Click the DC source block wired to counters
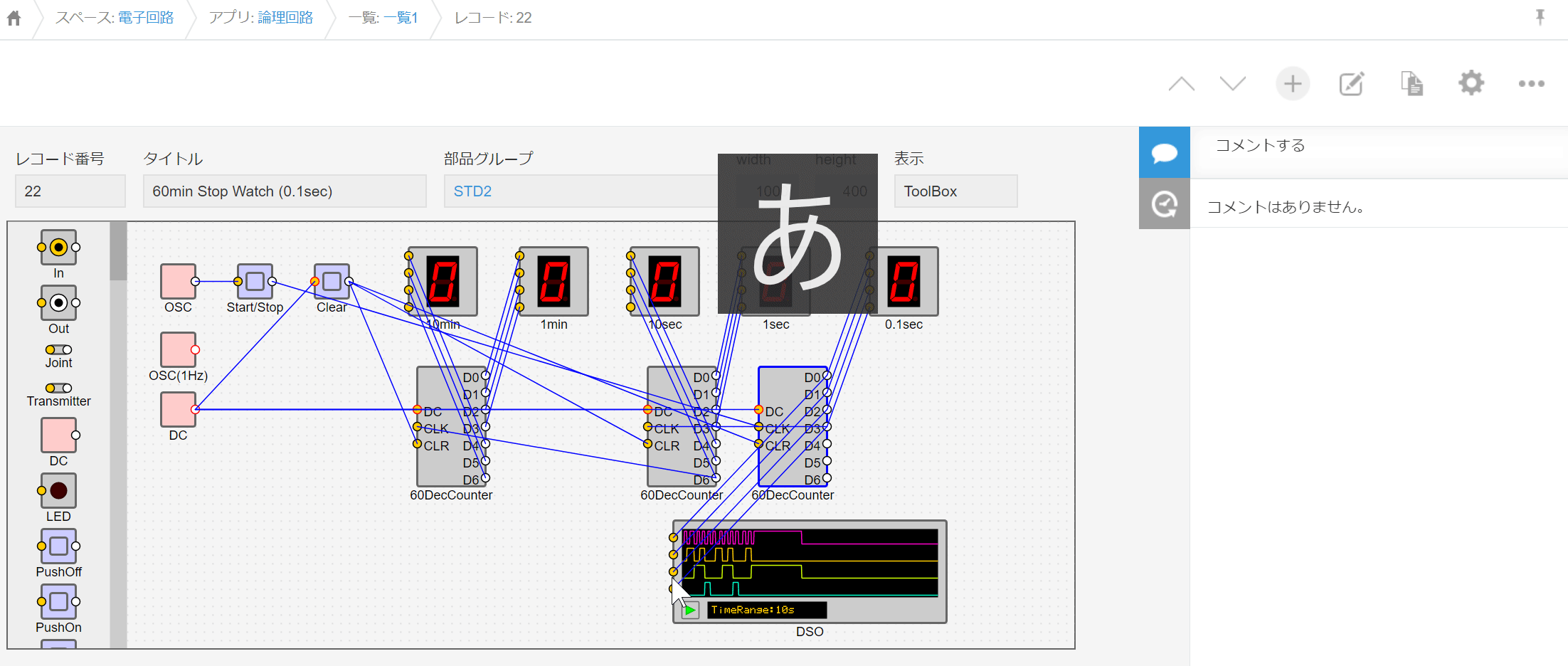Image resolution: width=1568 pixels, height=666 pixels. coord(178,409)
